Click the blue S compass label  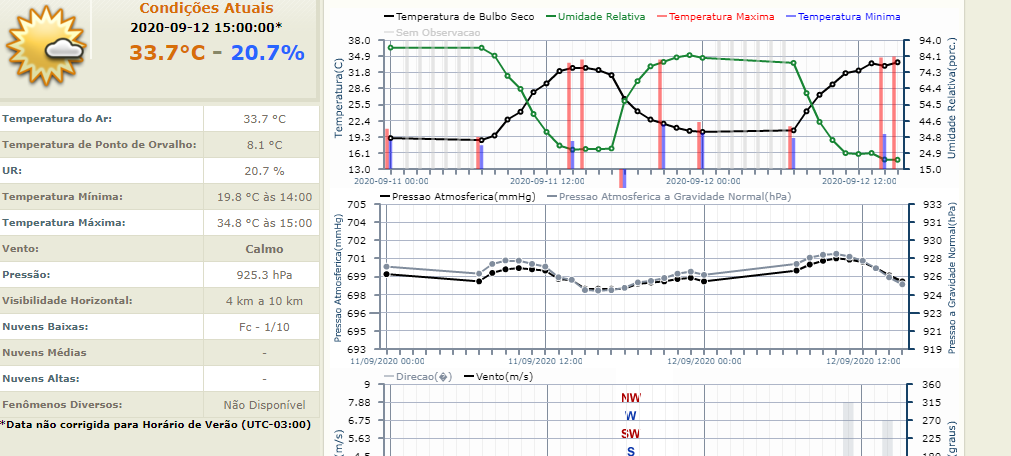pos(631,451)
